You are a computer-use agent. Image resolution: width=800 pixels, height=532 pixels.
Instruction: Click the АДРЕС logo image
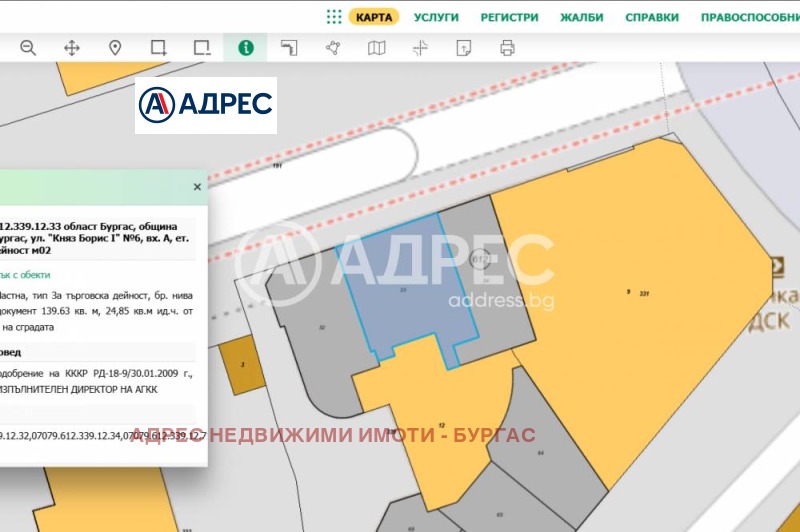click(206, 105)
